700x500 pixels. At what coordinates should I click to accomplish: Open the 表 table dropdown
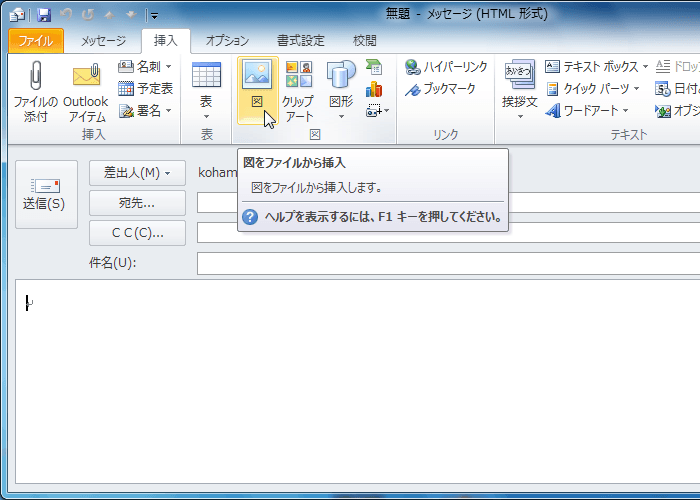pos(206,91)
